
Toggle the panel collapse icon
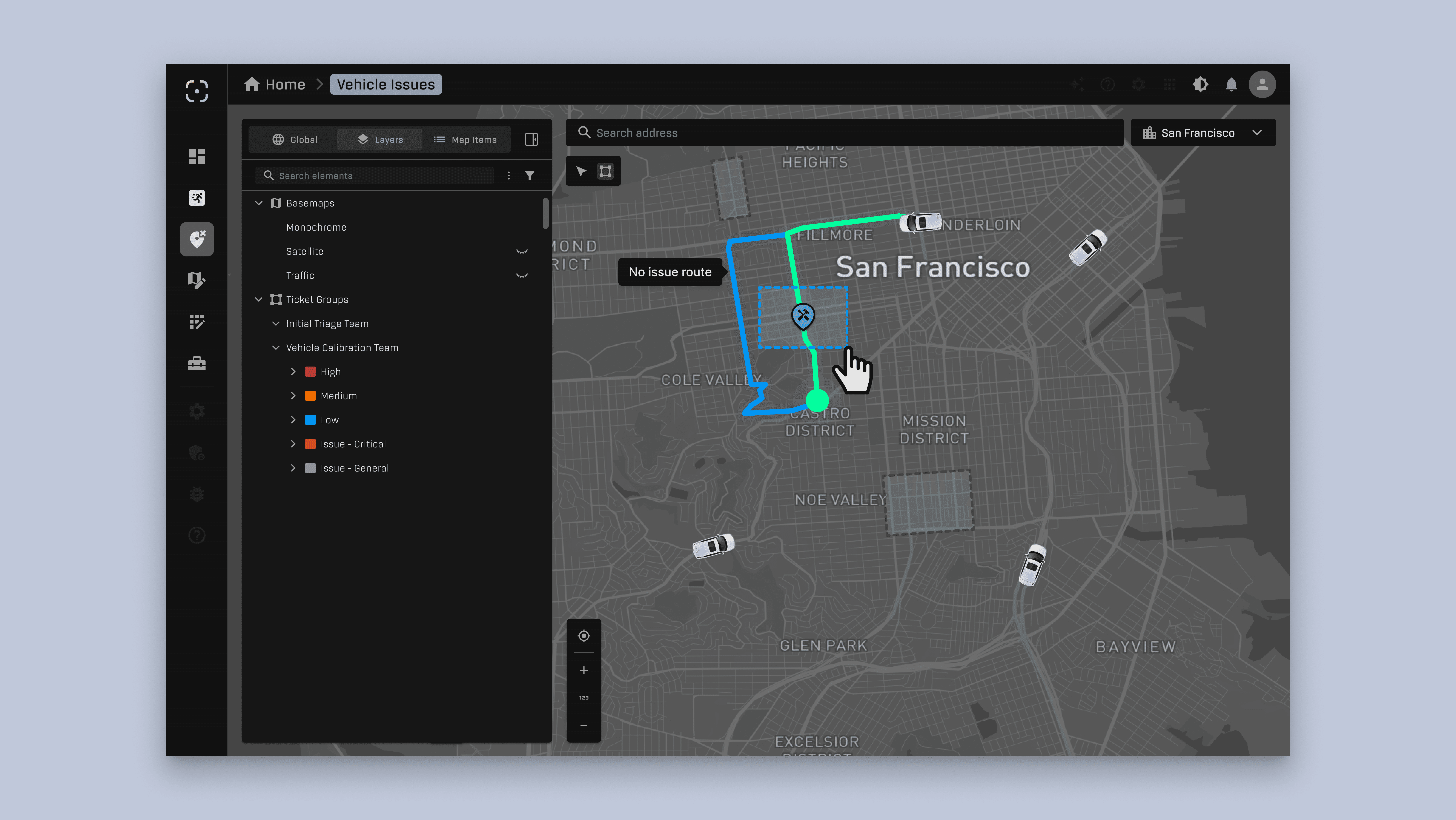(531, 139)
